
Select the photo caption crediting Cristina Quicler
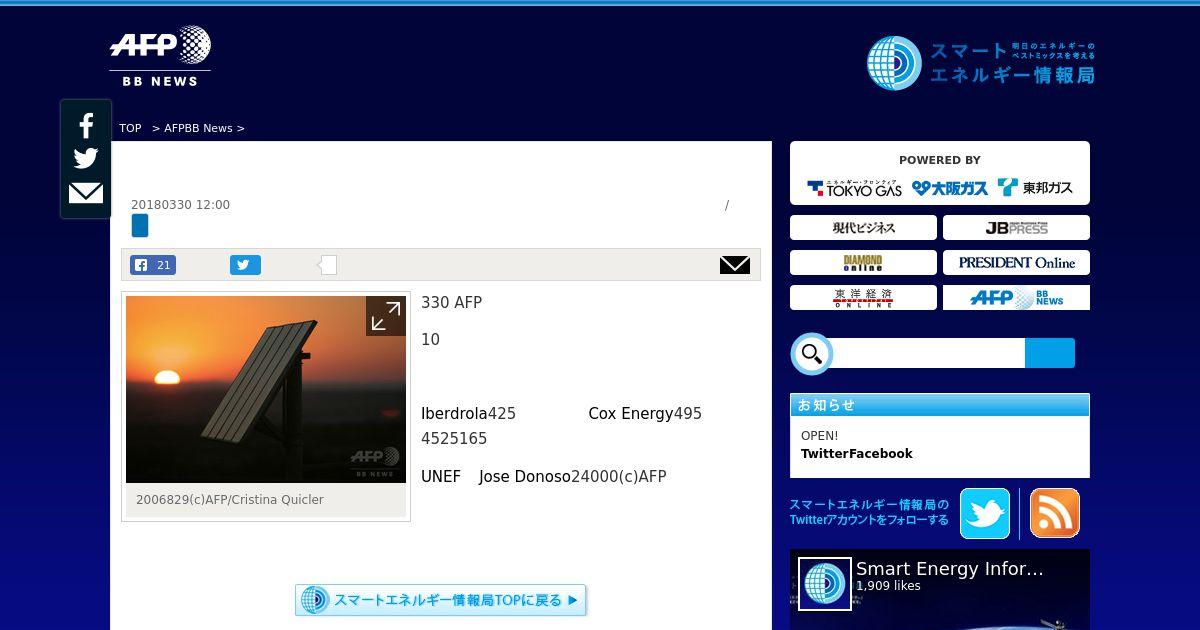tap(230, 500)
